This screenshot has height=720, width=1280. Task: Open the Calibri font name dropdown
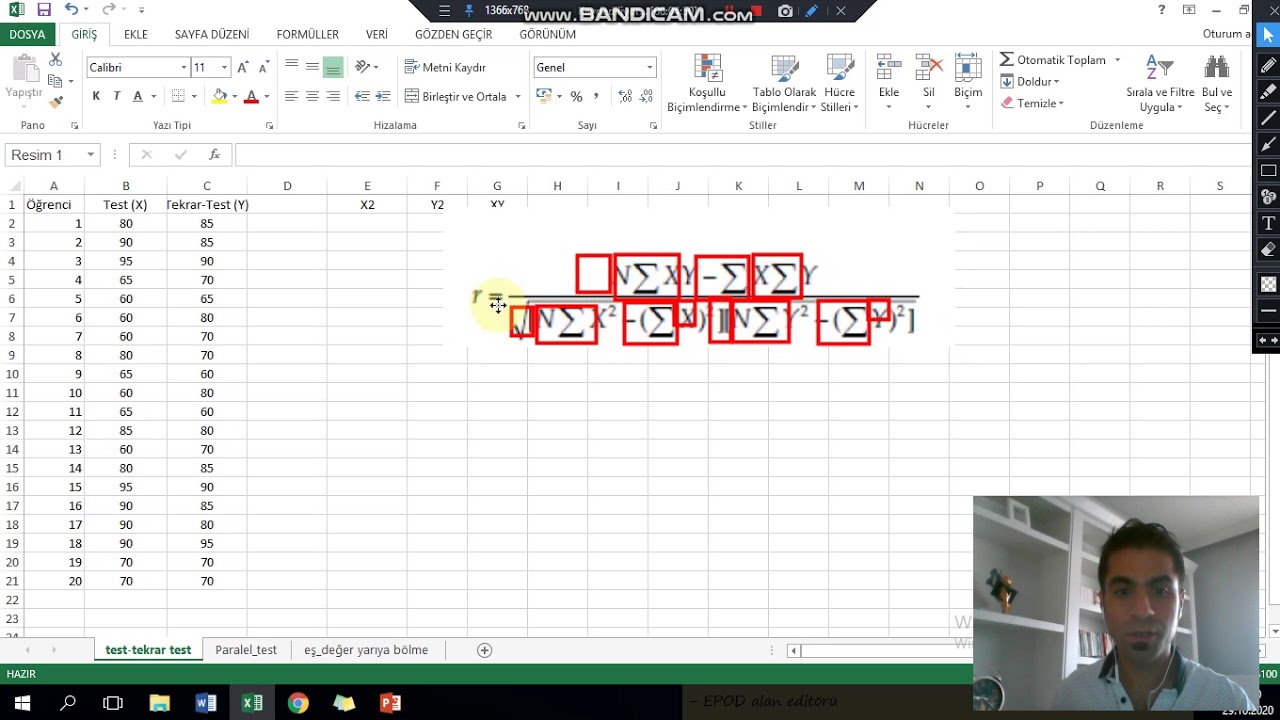coord(184,67)
